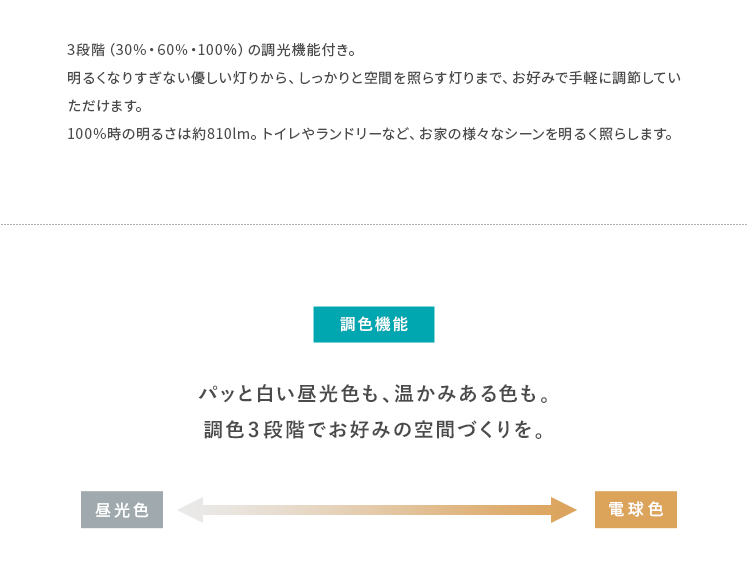
Task: Click the teal 調色機能 badge
Action: click(x=374, y=324)
